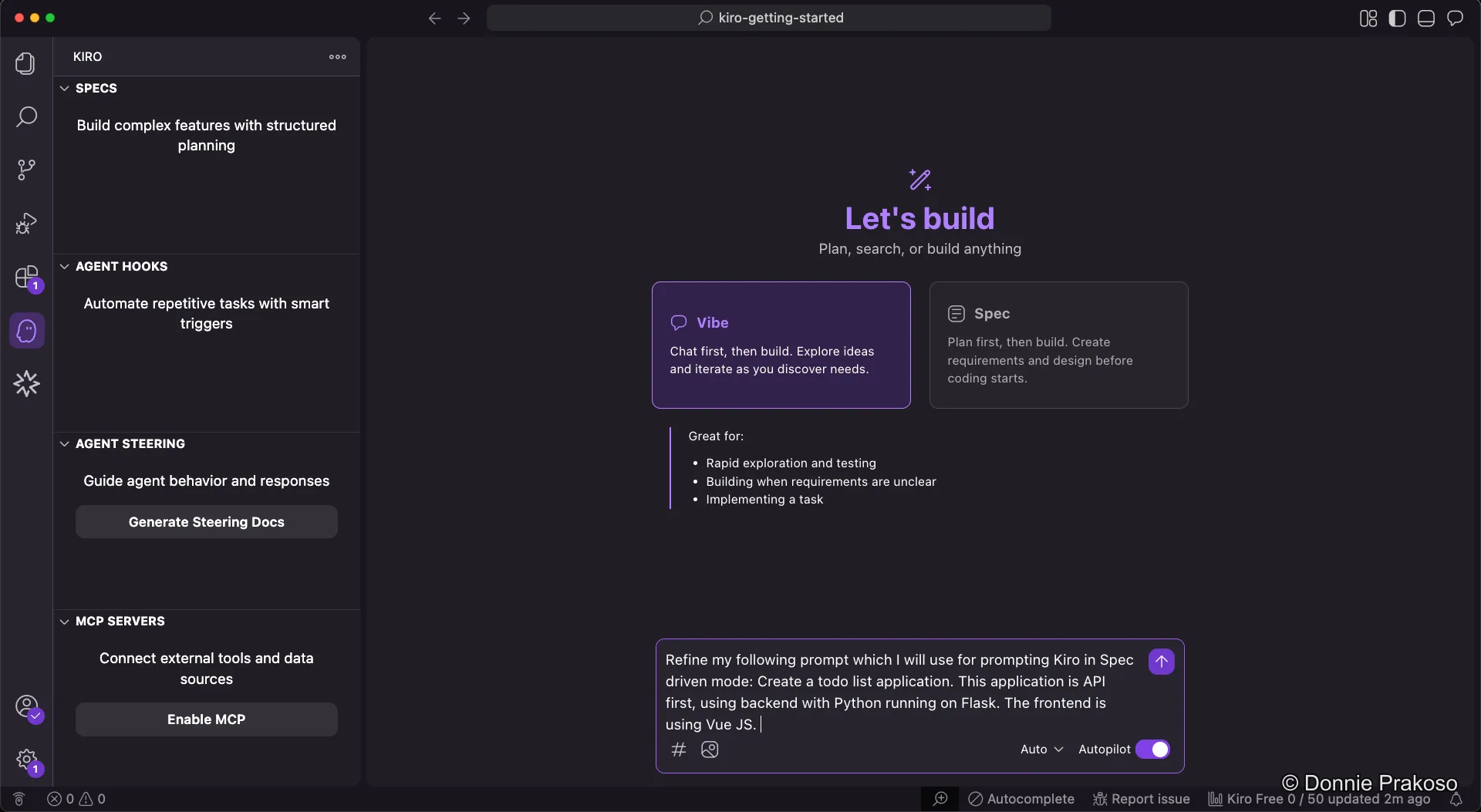Viewport: 1481px width, 812px height.
Task: Select the Search icon in activity bar
Action: [26, 116]
